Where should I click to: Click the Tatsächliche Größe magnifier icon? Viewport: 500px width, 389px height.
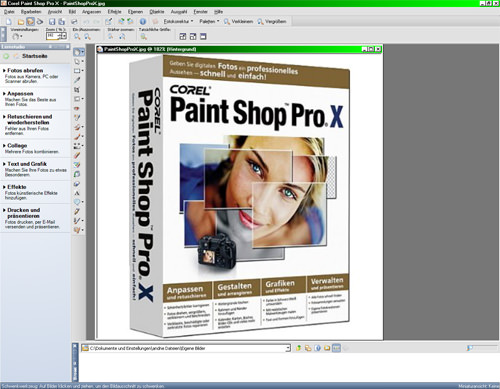(144, 36)
